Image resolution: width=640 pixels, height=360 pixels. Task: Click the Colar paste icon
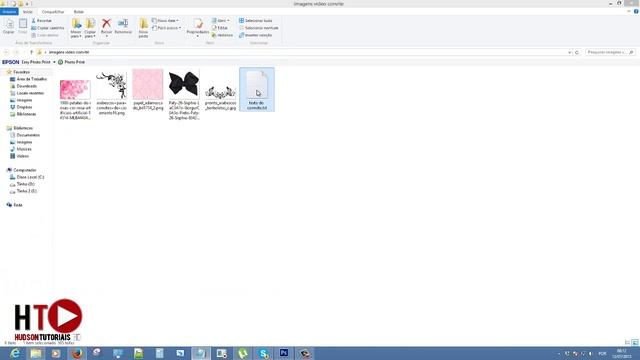coord(23,26)
